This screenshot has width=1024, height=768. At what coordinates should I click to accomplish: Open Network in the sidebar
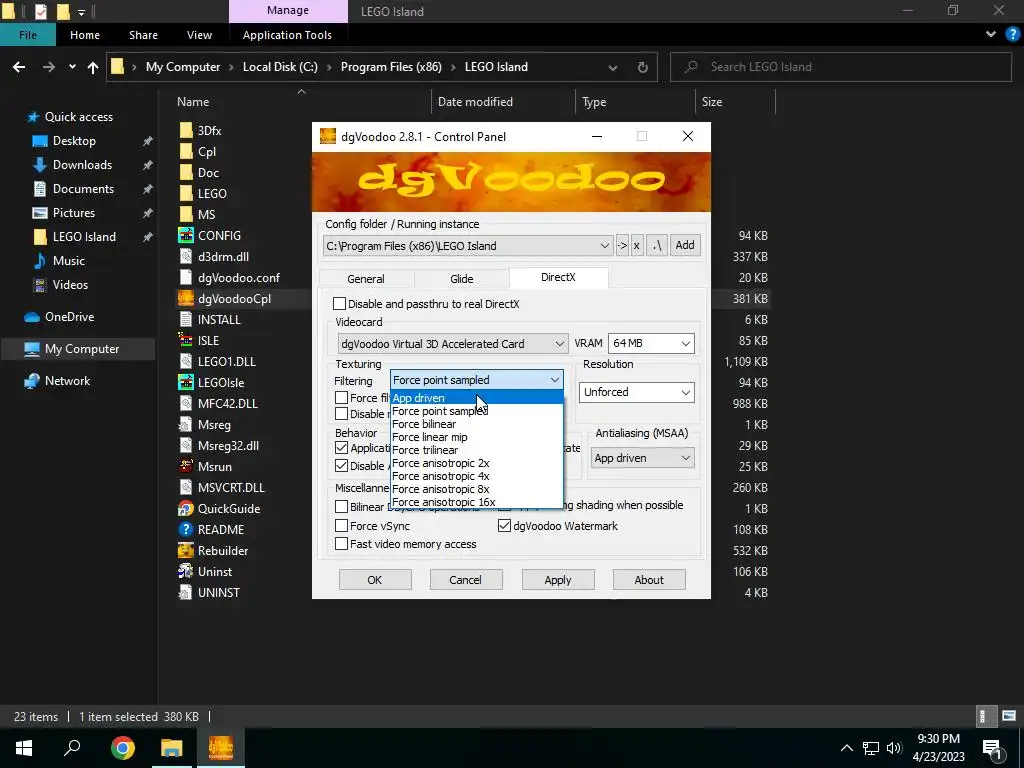[67, 381]
